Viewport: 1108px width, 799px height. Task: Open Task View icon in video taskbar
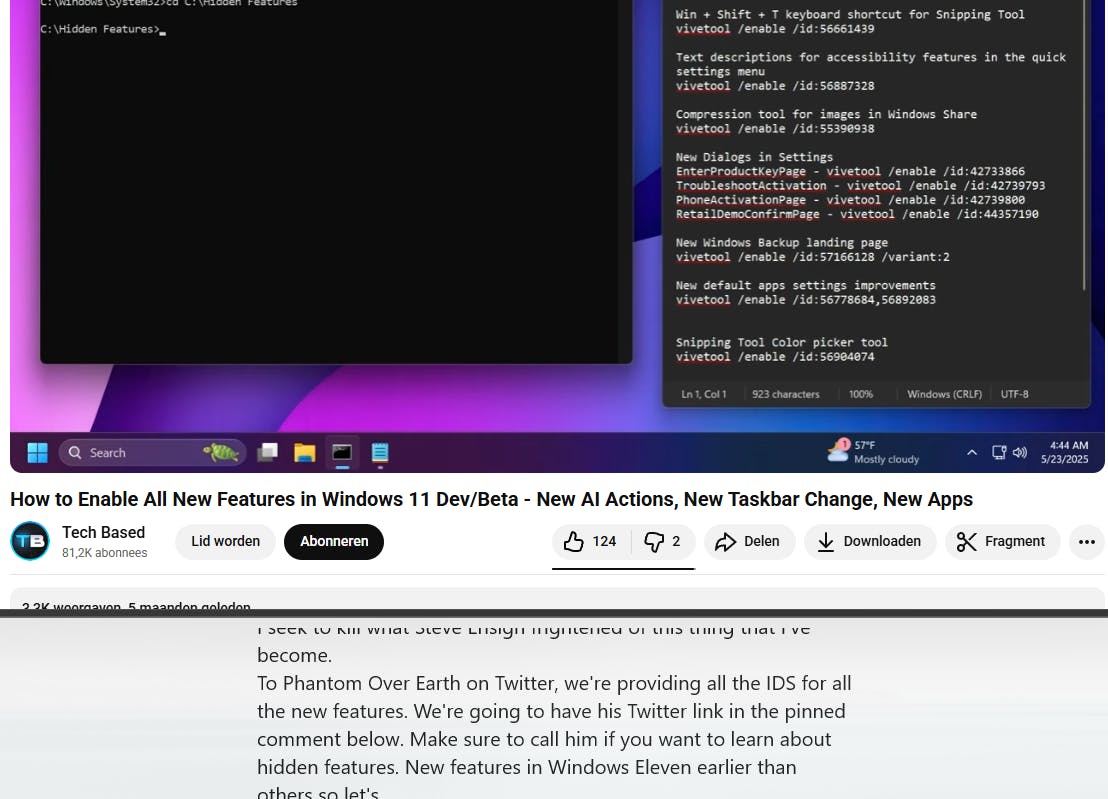[268, 452]
